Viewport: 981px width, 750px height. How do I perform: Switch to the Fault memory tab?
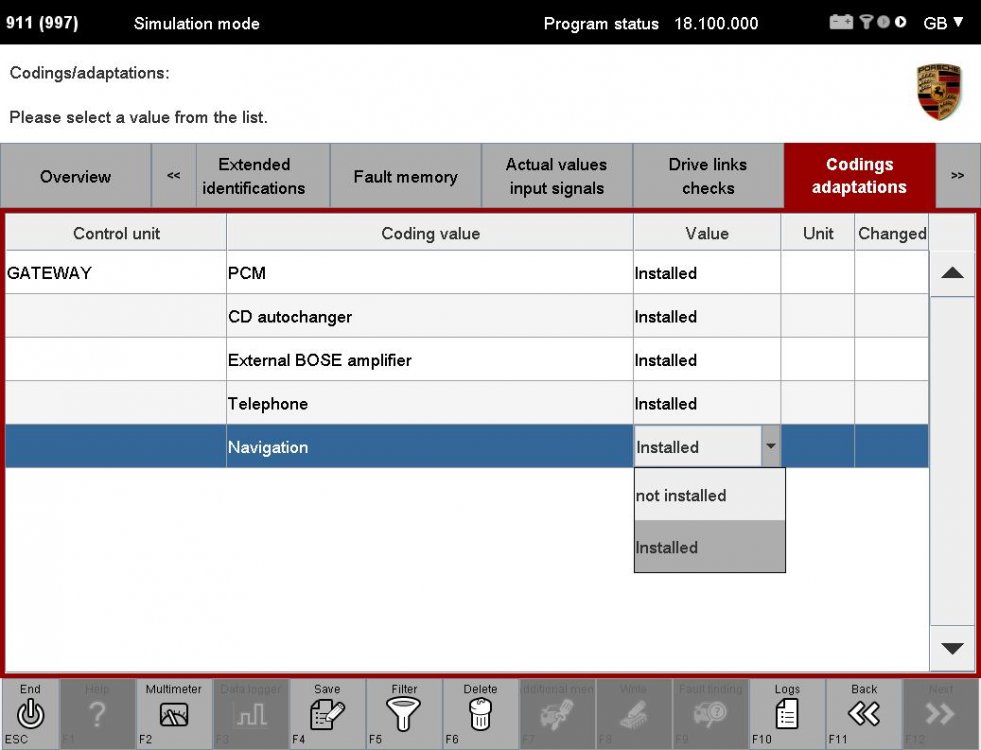click(x=405, y=176)
